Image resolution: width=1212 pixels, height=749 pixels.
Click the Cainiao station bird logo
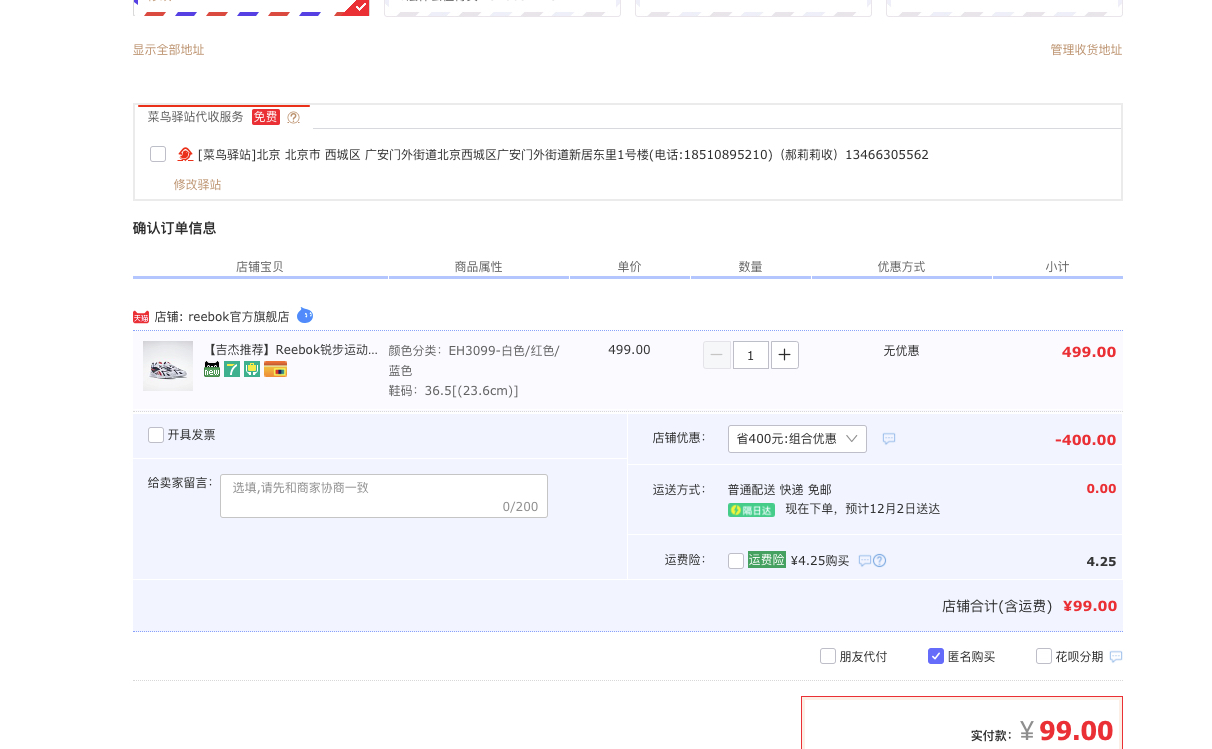pos(185,154)
